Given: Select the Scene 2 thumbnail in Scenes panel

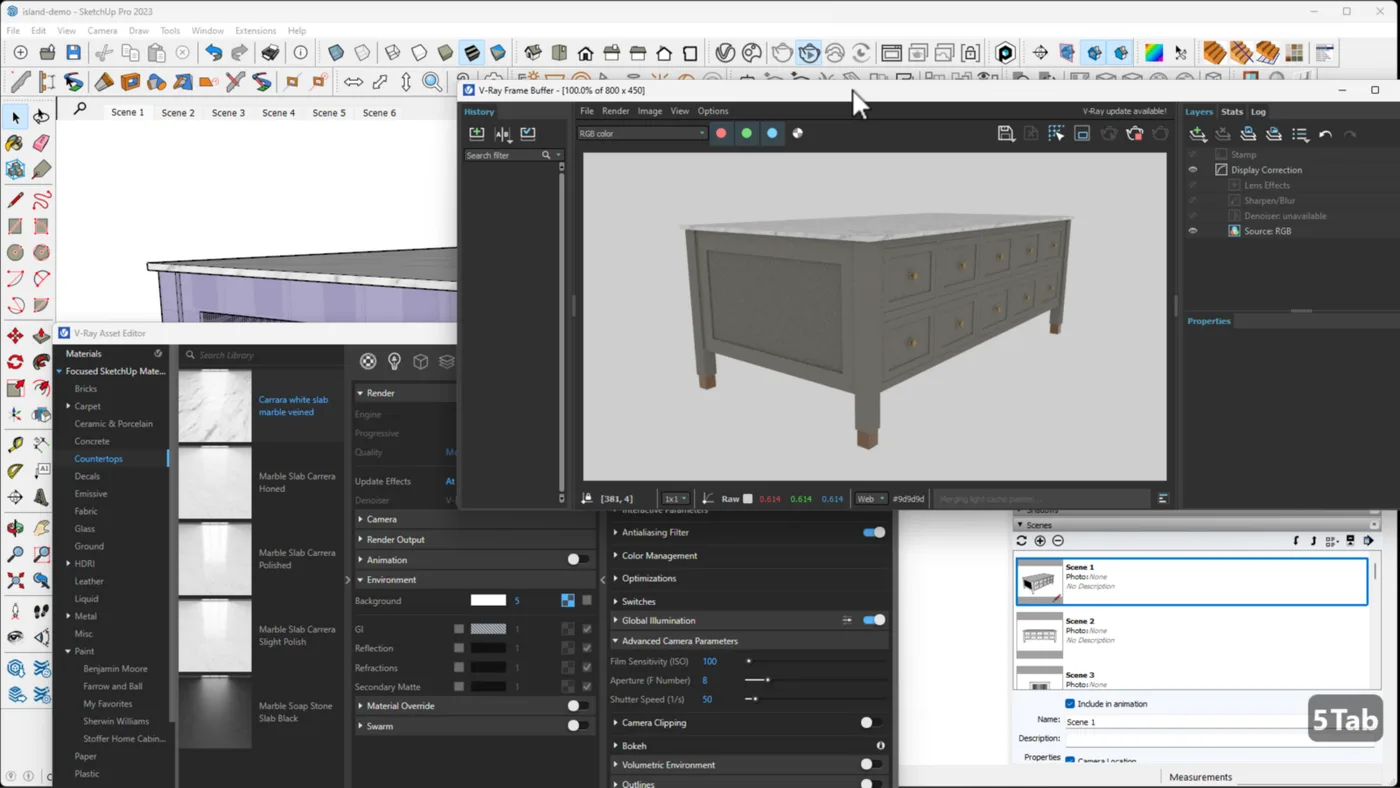Looking at the screenshot, I should [x=1039, y=635].
